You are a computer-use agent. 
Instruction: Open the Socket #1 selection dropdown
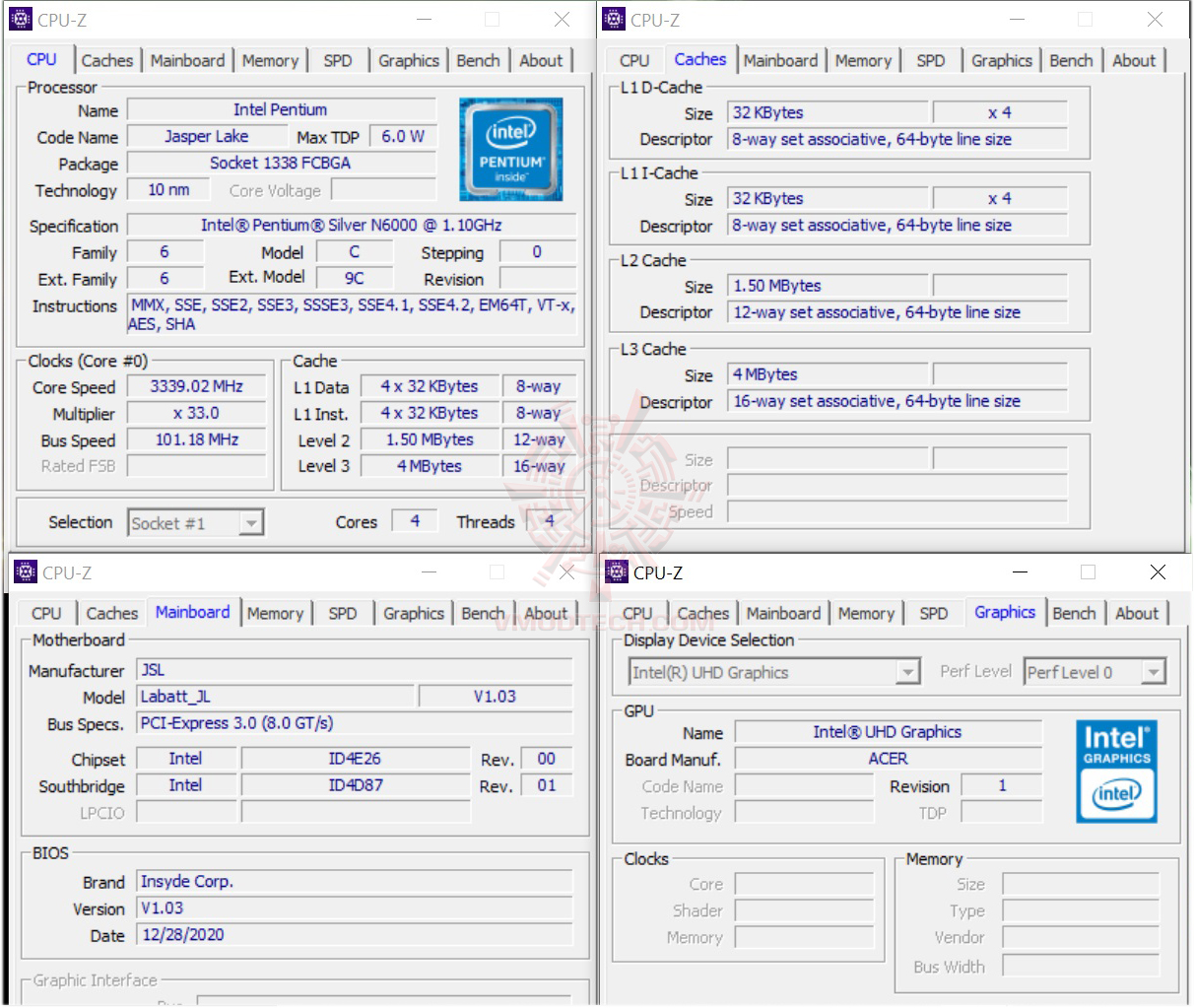click(x=196, y=523)
